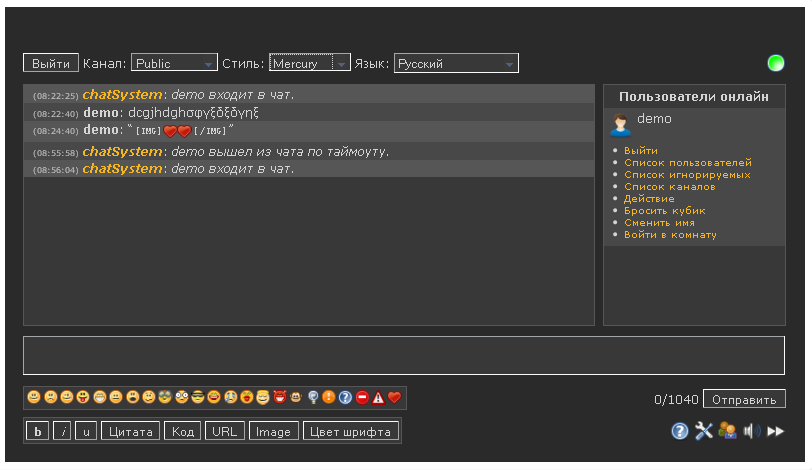Insert link with URL button

coord(225,431)
